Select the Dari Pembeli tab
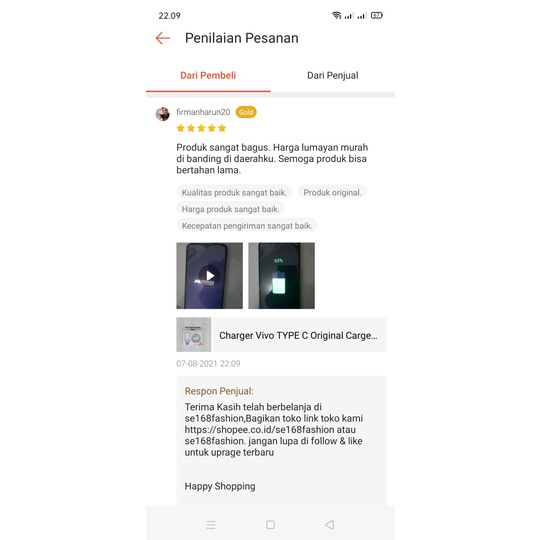Viewport: 540px width, 540px height. [208, 75]
